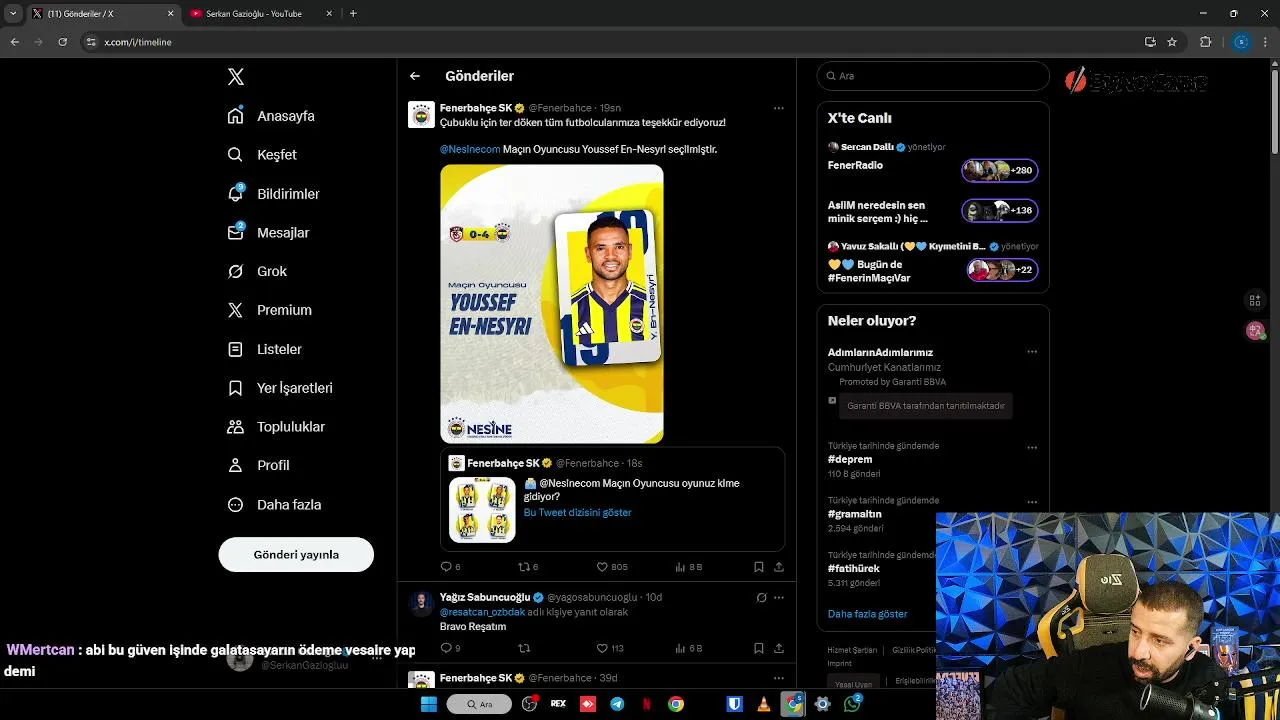Screen dimensions: 1280x720
Task: Like Bravo Reşatım tweet with 113 likes
Action: [610, 648]
